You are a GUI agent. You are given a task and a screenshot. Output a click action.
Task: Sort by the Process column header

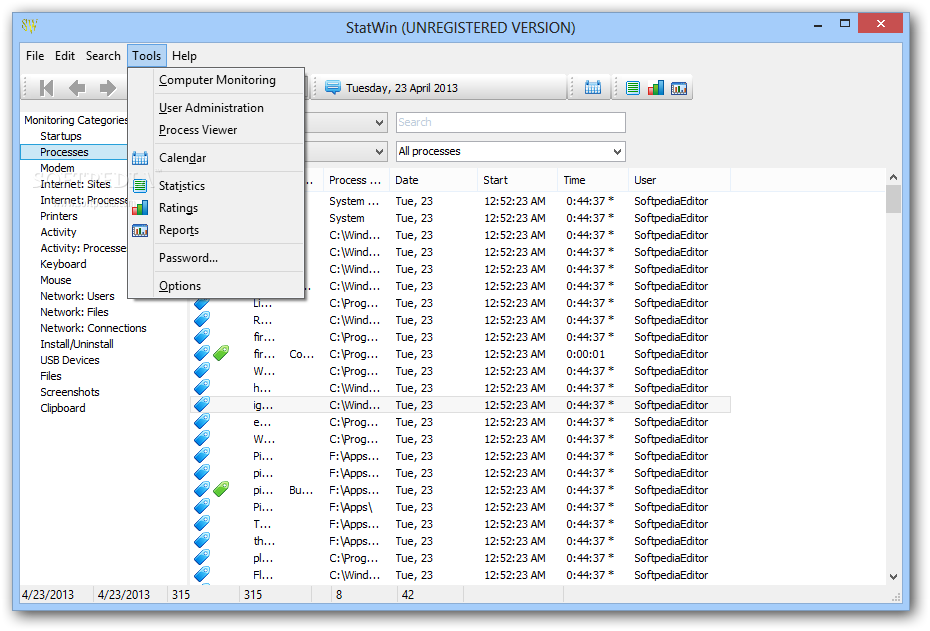click(356, 180)
